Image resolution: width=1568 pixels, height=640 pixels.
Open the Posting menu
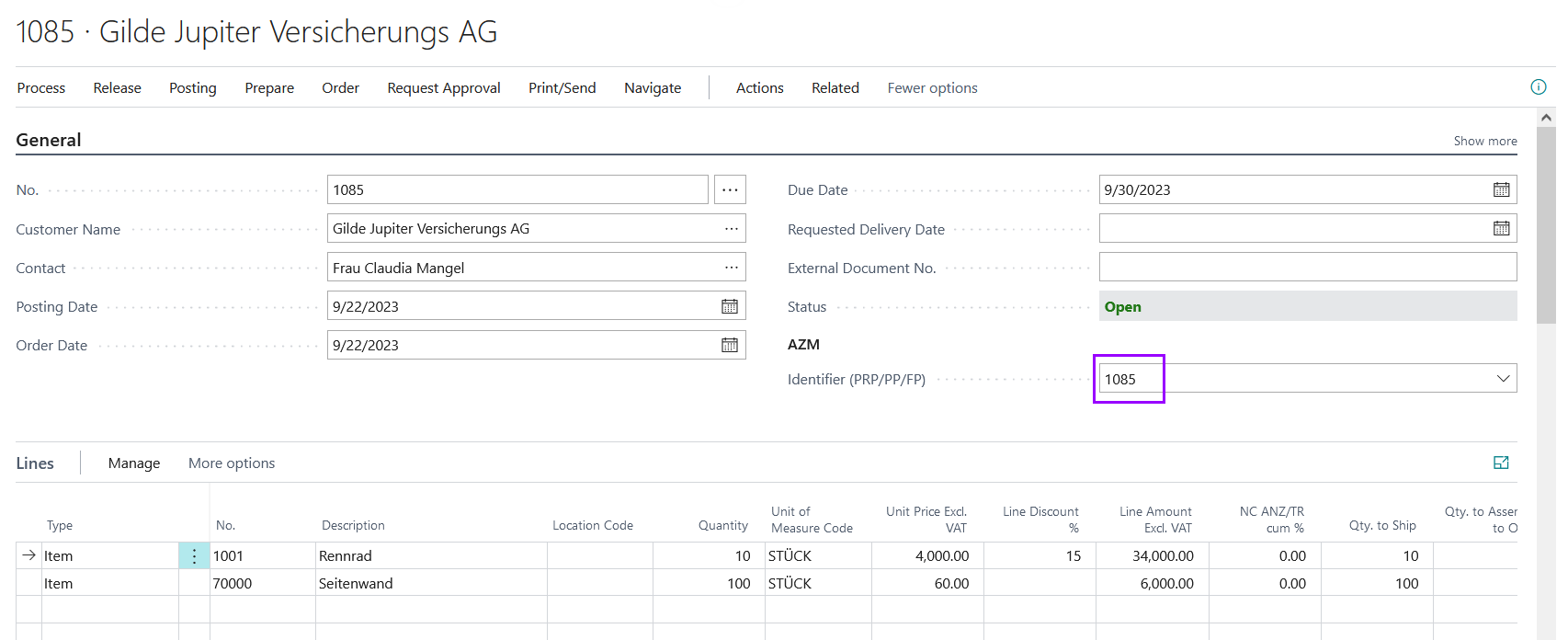pos(193,88)
